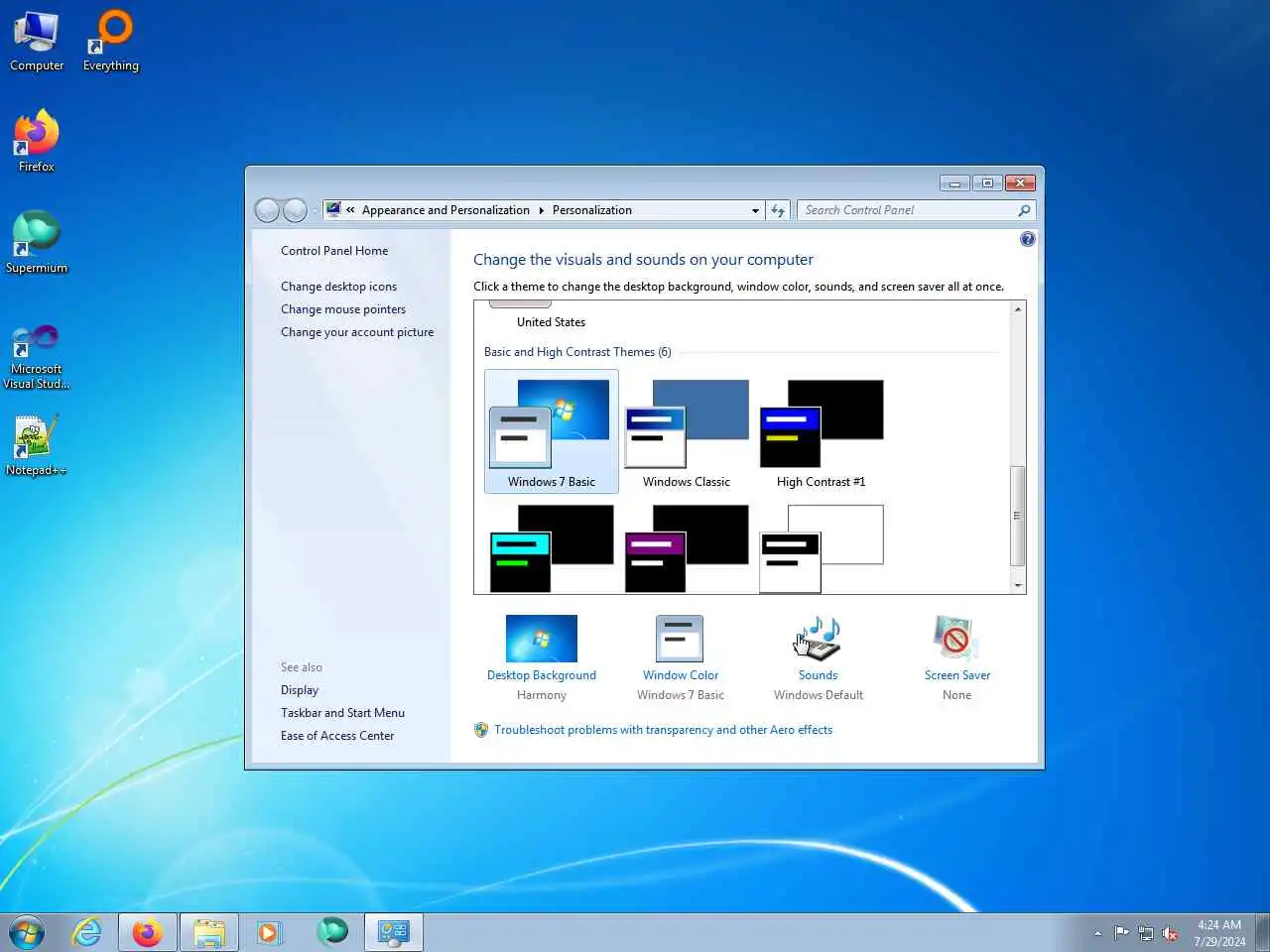Click the Window Color text link
The height and width of the screenshot is (952, 1270).
click(x=681, y=675)
